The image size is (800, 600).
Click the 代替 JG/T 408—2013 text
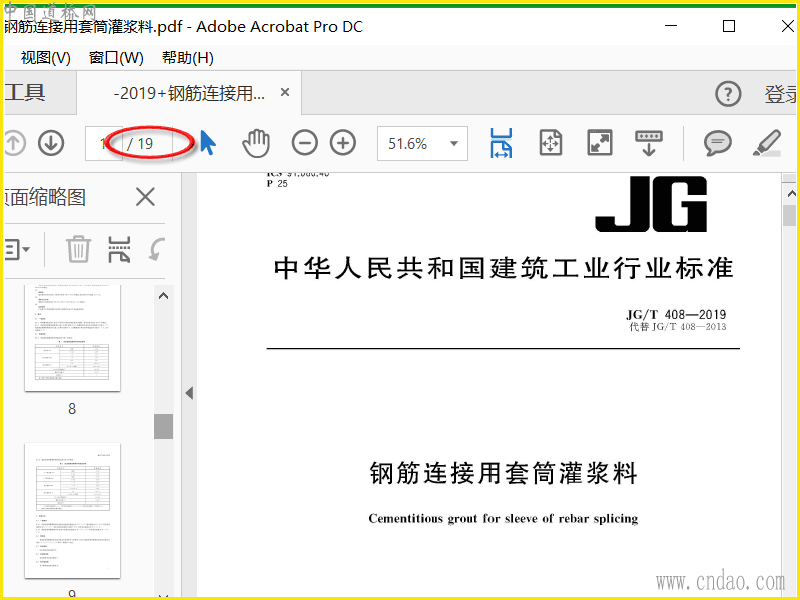[678, 327]
